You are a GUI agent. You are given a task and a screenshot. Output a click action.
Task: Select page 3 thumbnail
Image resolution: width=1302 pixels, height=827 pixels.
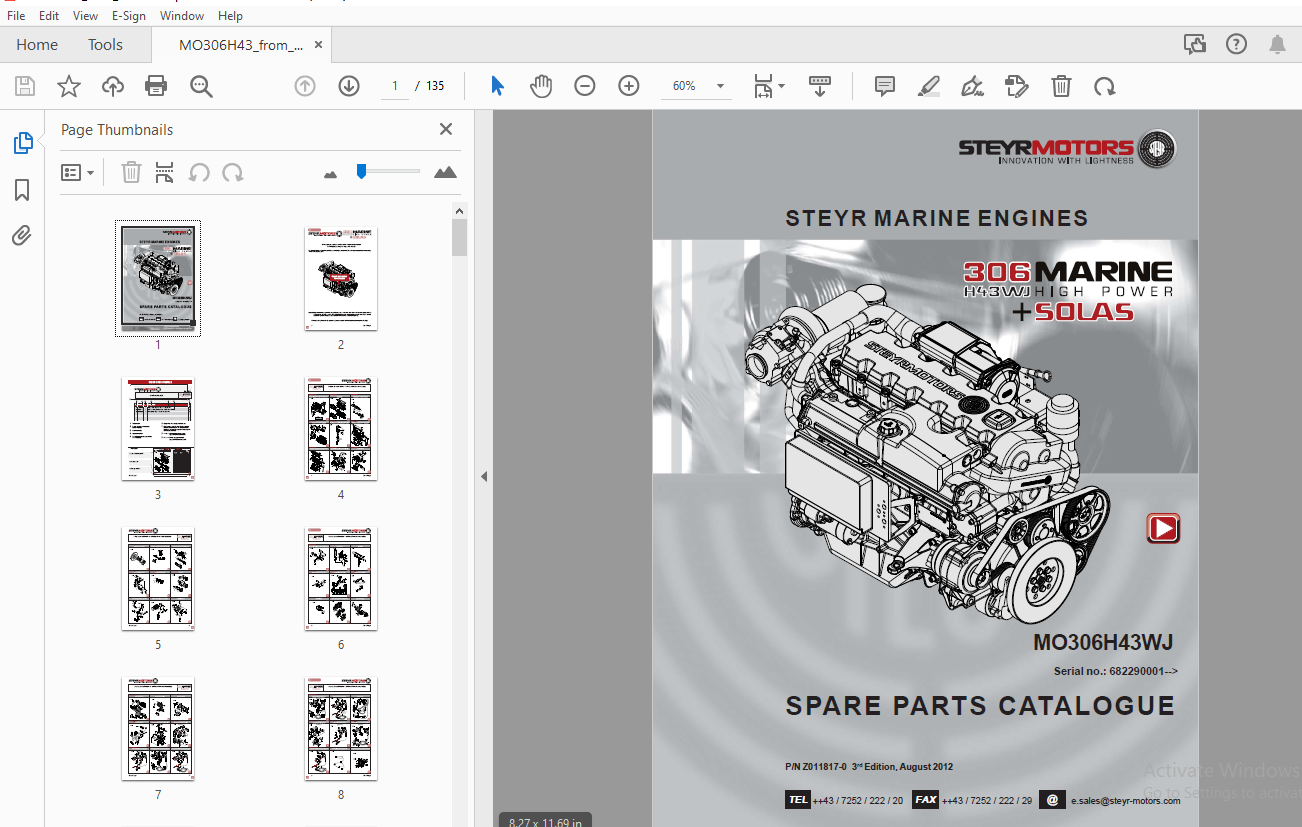point(158,428)
